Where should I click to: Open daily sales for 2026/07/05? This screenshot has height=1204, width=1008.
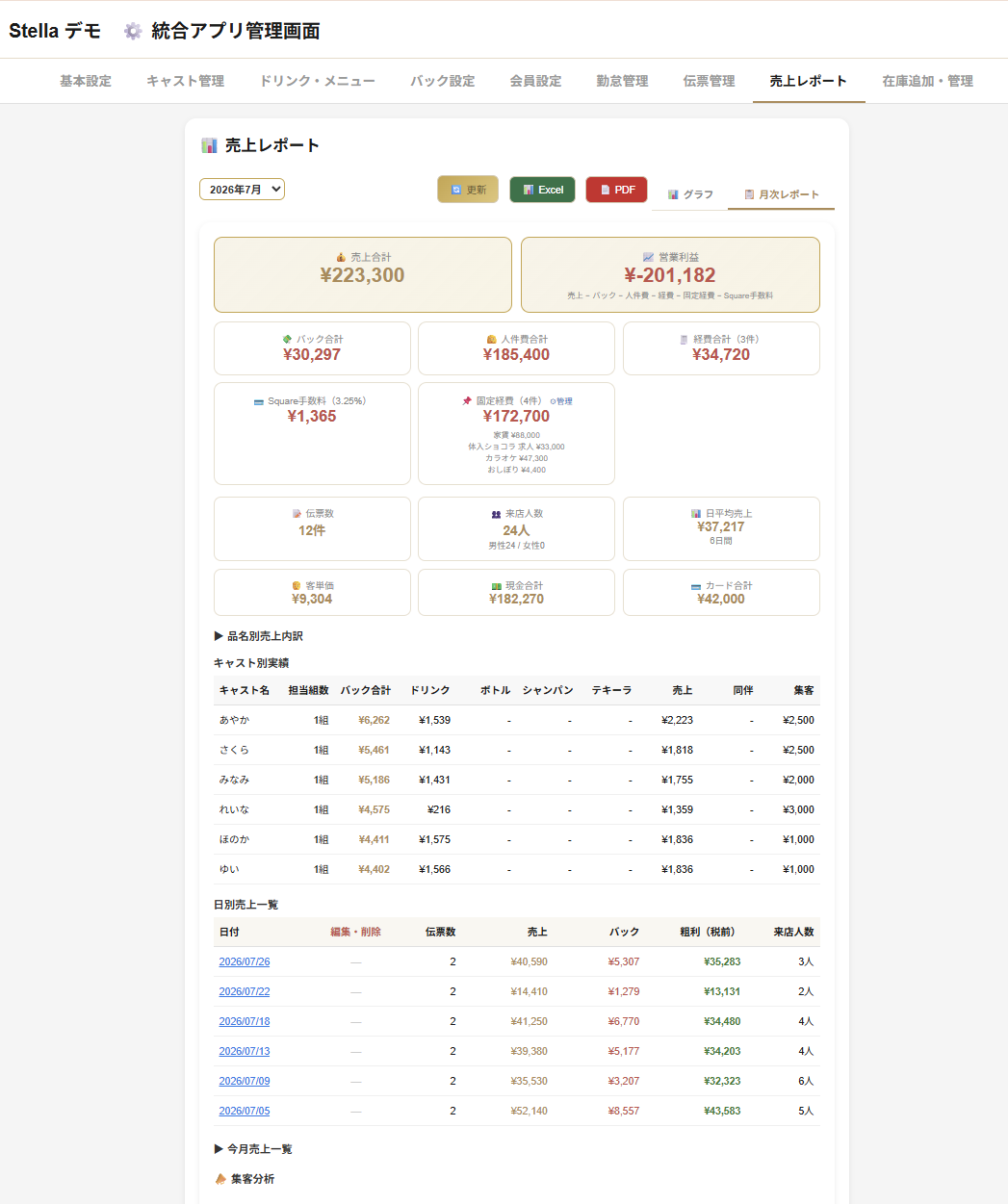[245, 1111]
